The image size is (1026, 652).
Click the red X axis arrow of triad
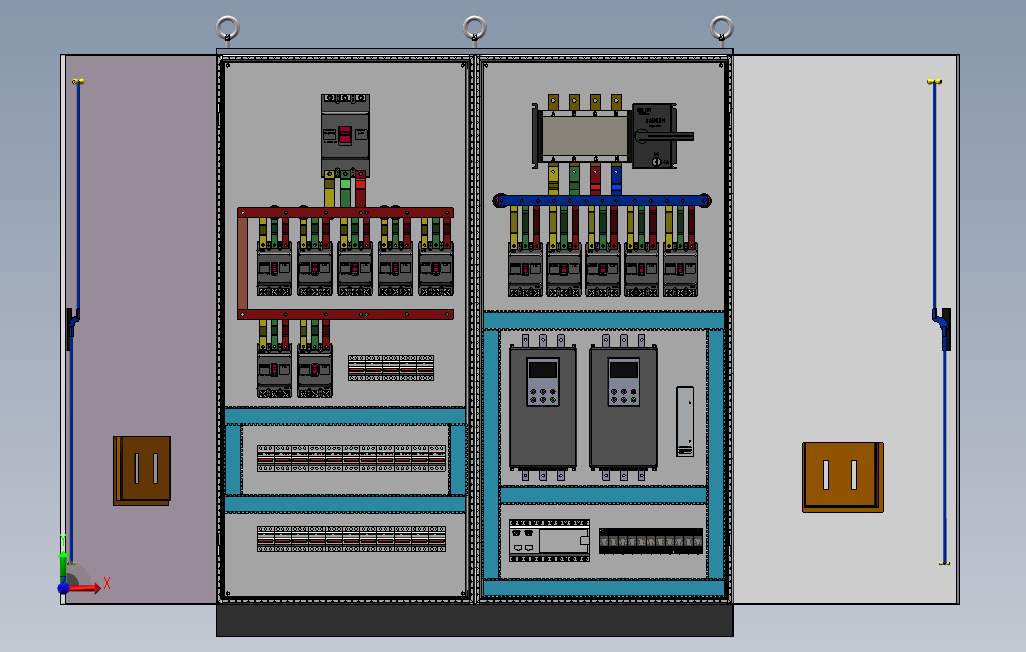tap(86, 588)
